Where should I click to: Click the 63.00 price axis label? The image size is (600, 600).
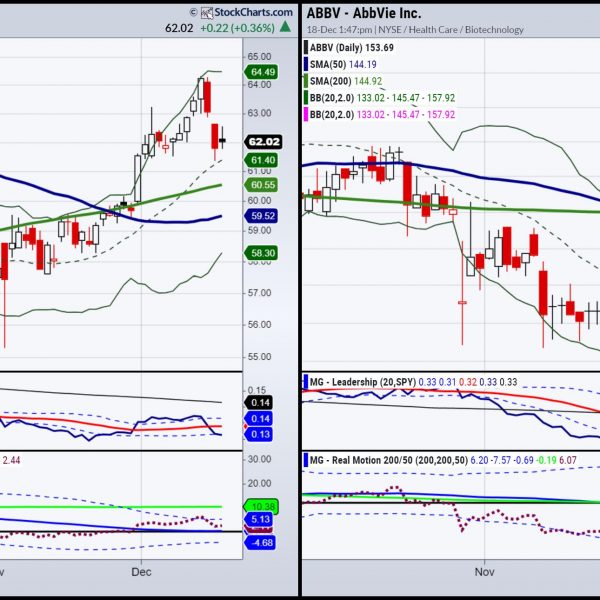point(259,113)
